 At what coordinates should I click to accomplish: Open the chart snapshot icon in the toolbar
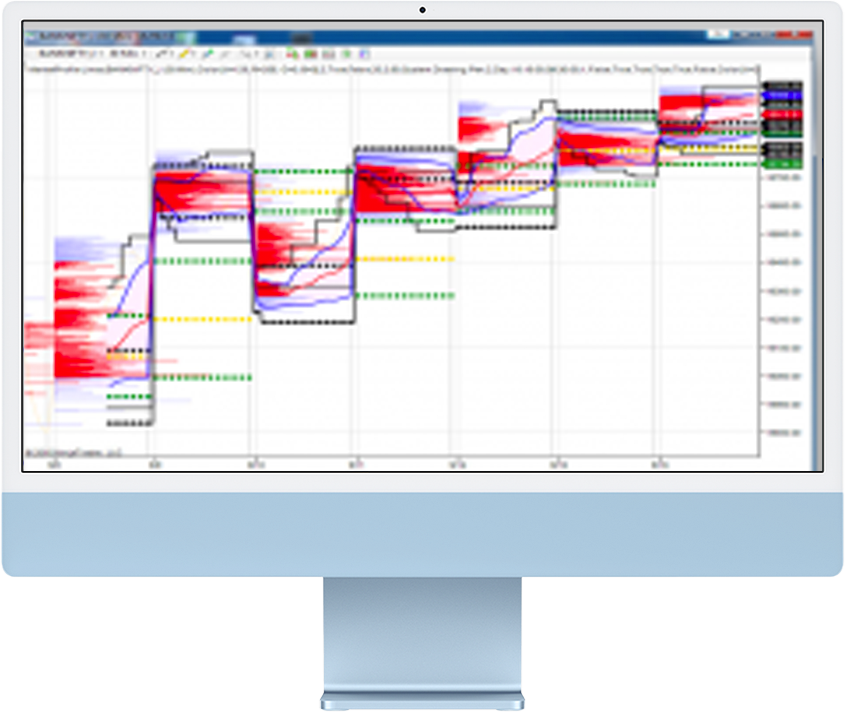[291, 51]
